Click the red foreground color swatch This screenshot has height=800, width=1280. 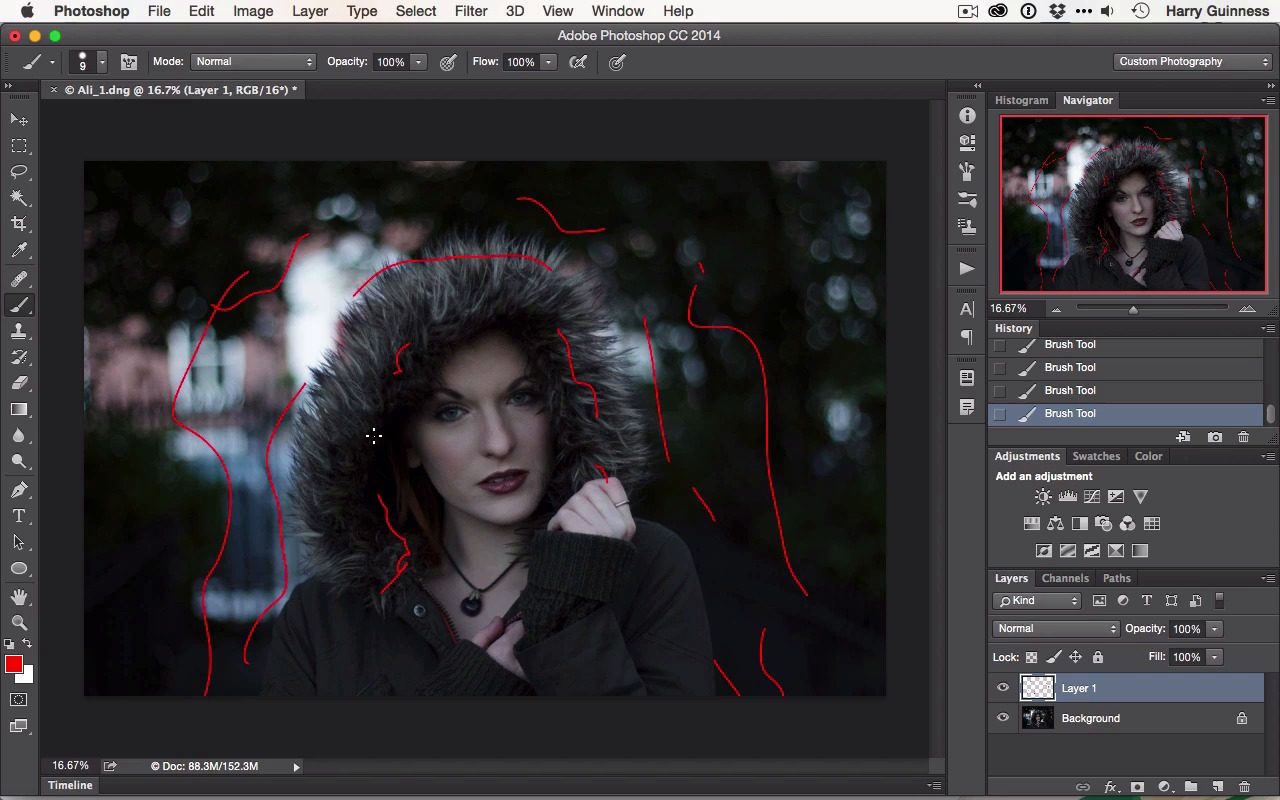(x=13, y=665)
